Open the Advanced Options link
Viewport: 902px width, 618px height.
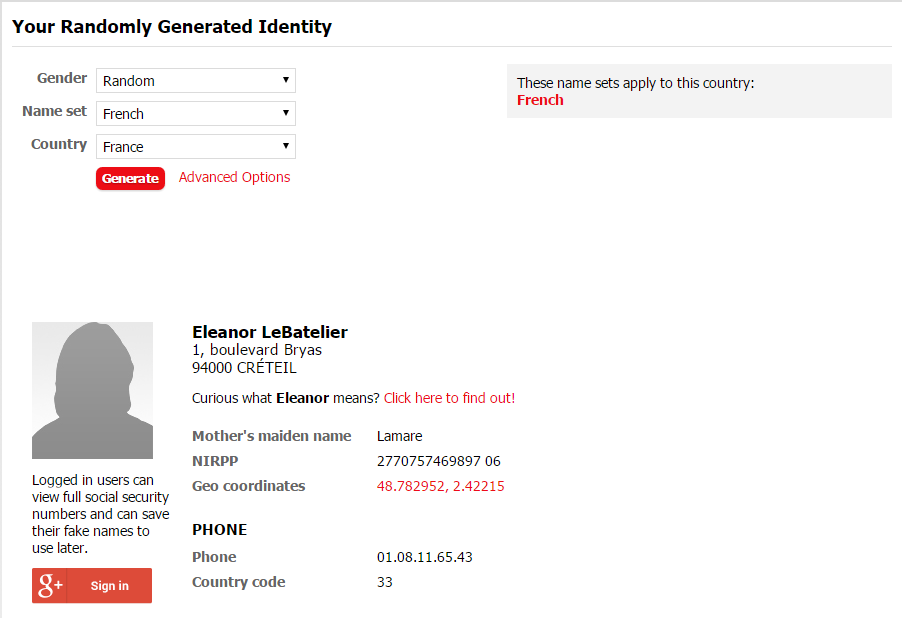[x=234, y=177]
